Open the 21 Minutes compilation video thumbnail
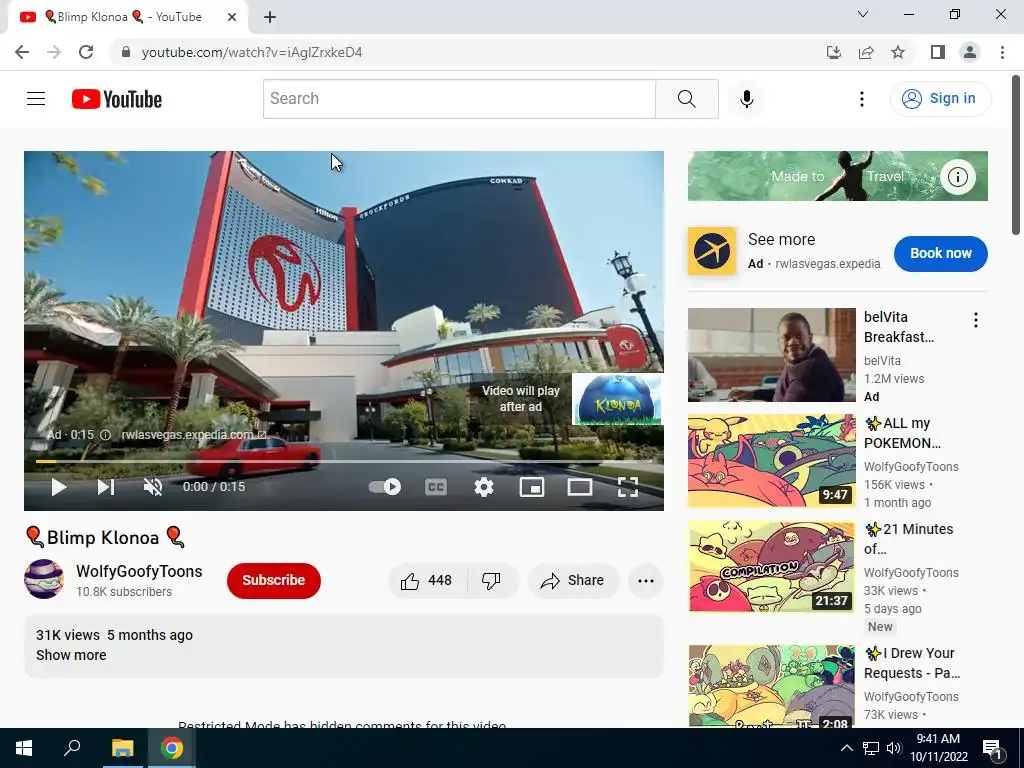This screenshot has width=1024, height=768. coord(771,566)
